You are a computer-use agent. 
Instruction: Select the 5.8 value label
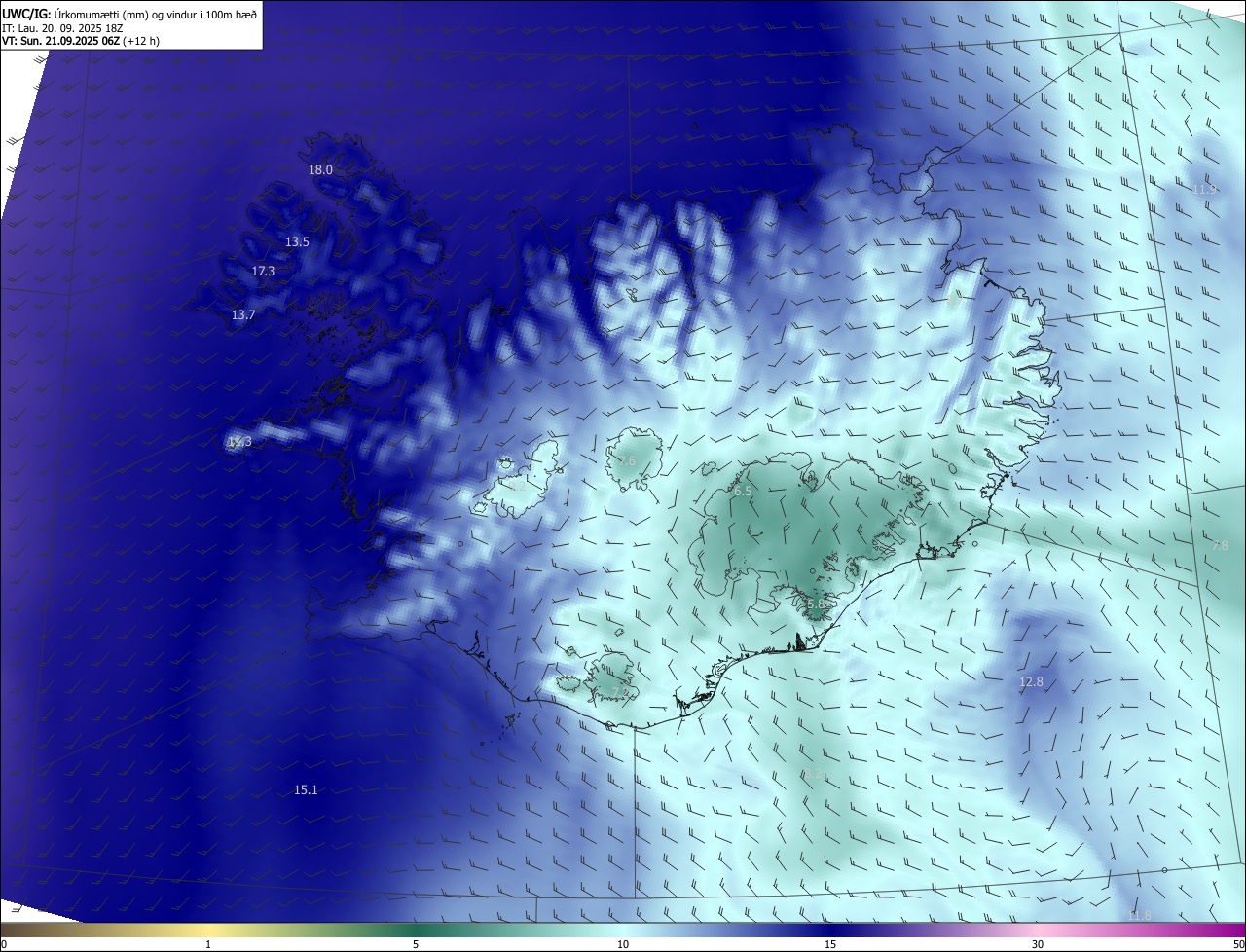coord(816,604)
